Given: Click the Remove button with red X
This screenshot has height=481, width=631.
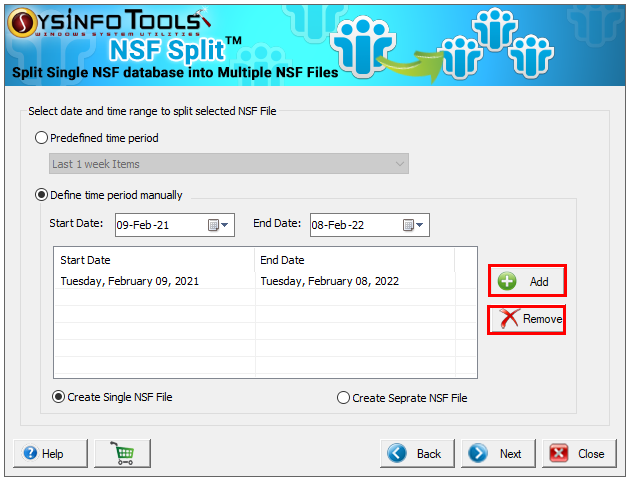Looking at the screenshot, I should [527, 319].
